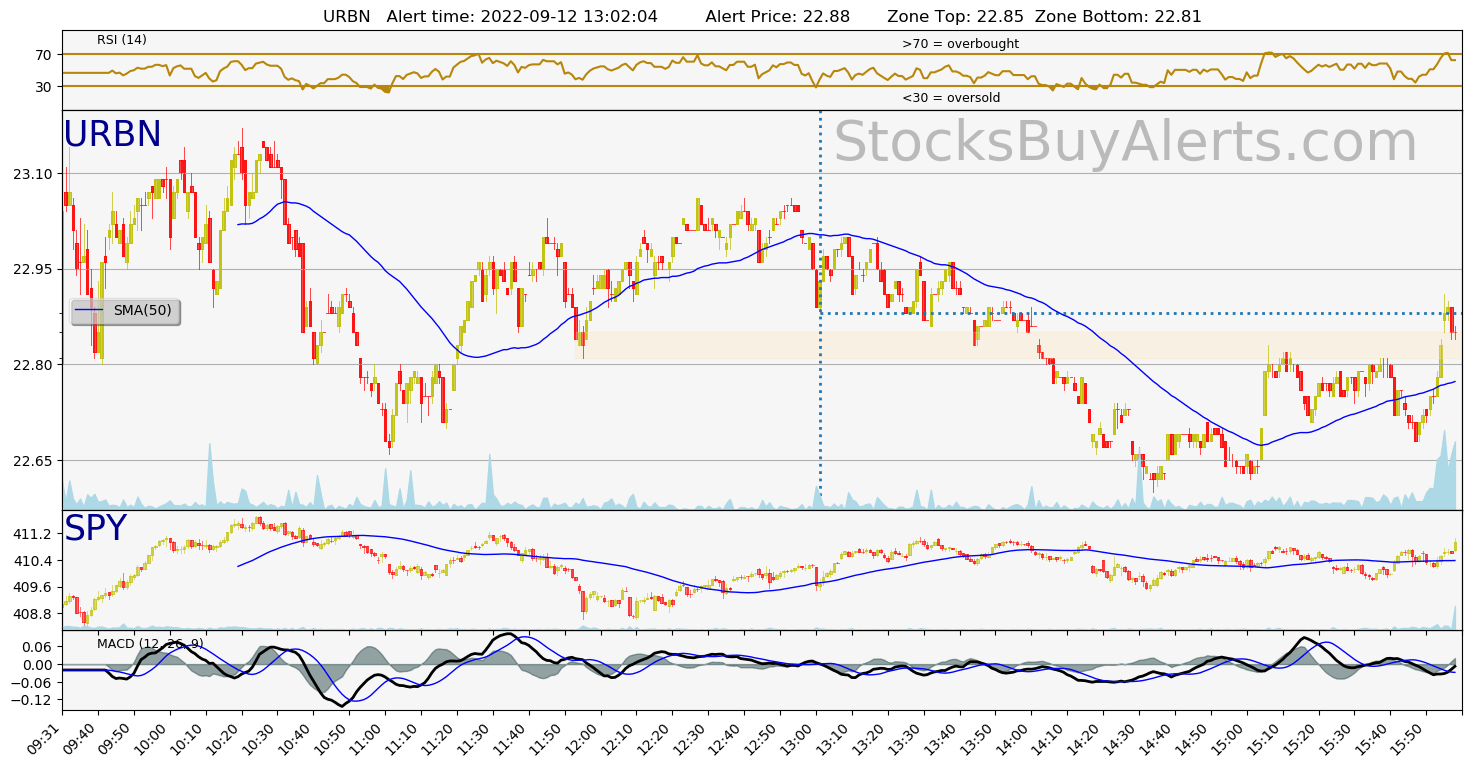Click the MACD (12, 26, 9) label
This screenshot has height=768, width=1476.
[x=150, y=643]
